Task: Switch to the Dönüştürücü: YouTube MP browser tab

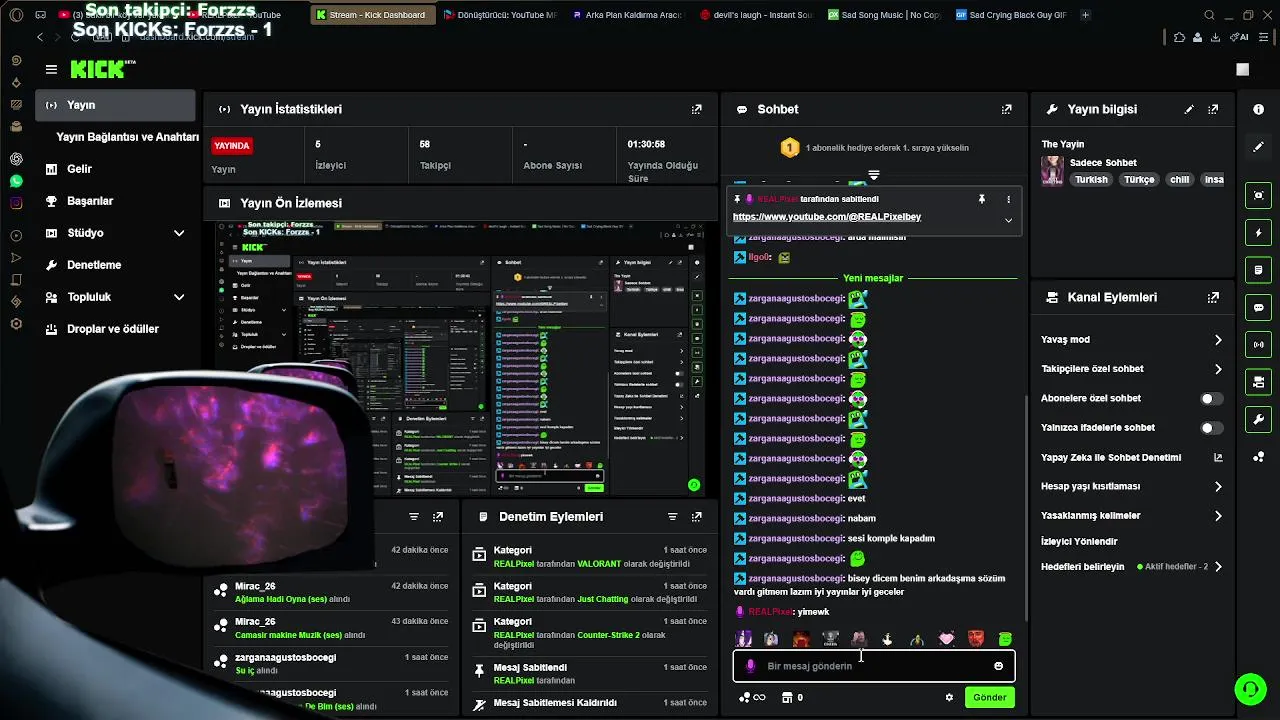Action: pos(499,15)
